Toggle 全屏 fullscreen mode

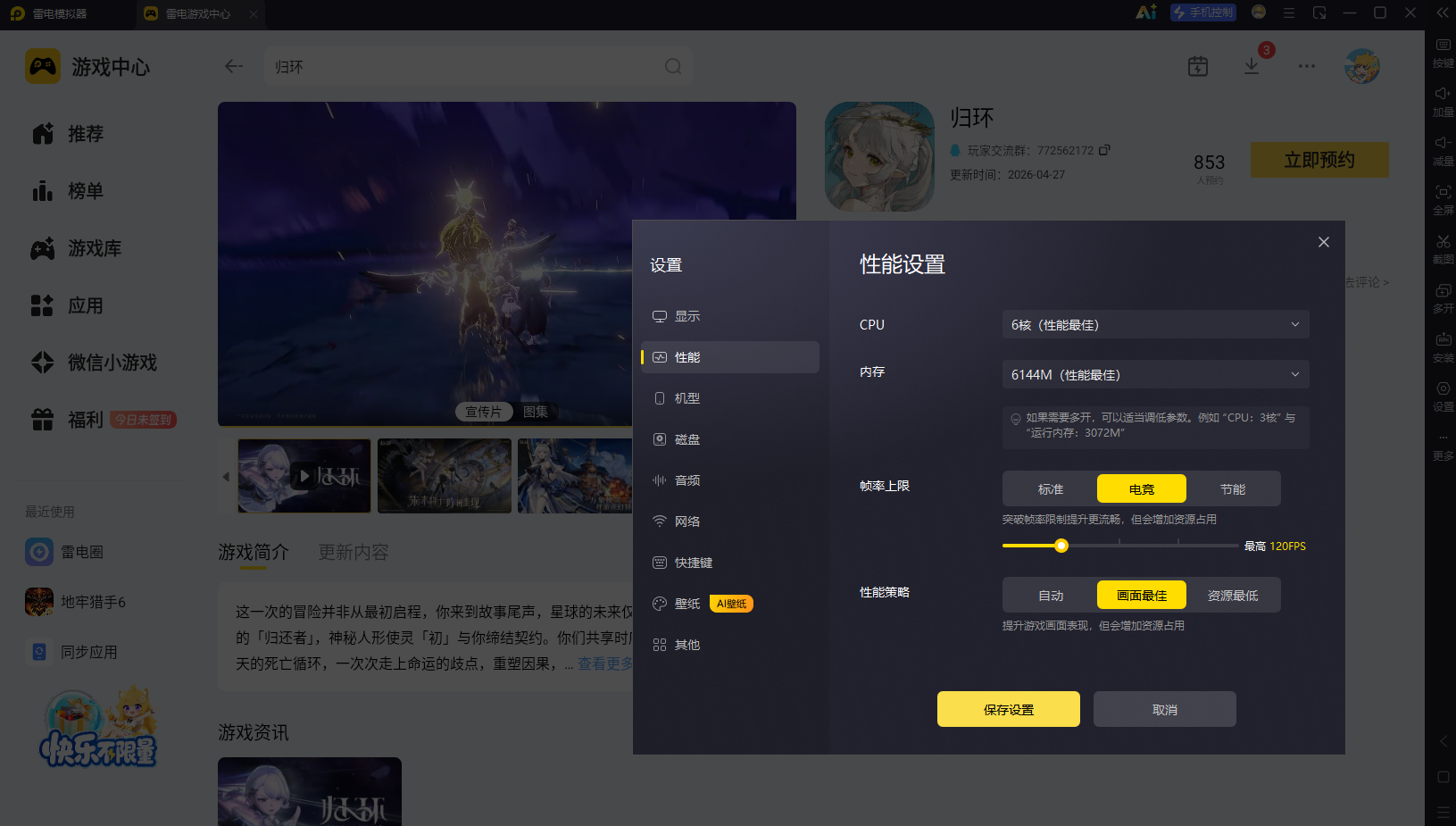[1443, 200]
